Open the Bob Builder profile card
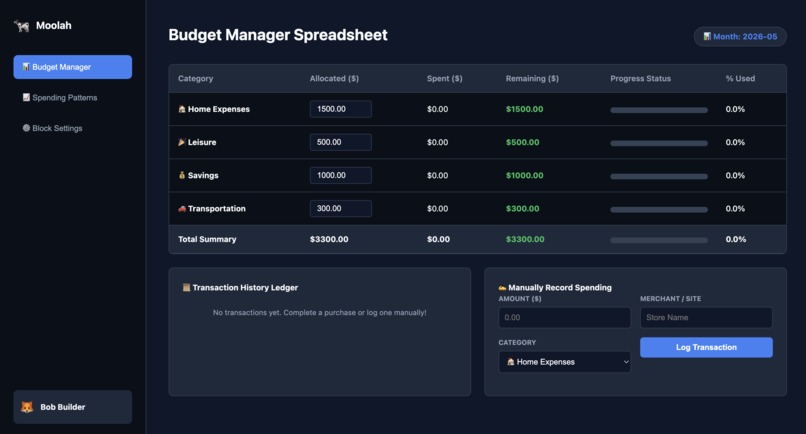Screen dimensions: 806x434 (x=72, y=407)
